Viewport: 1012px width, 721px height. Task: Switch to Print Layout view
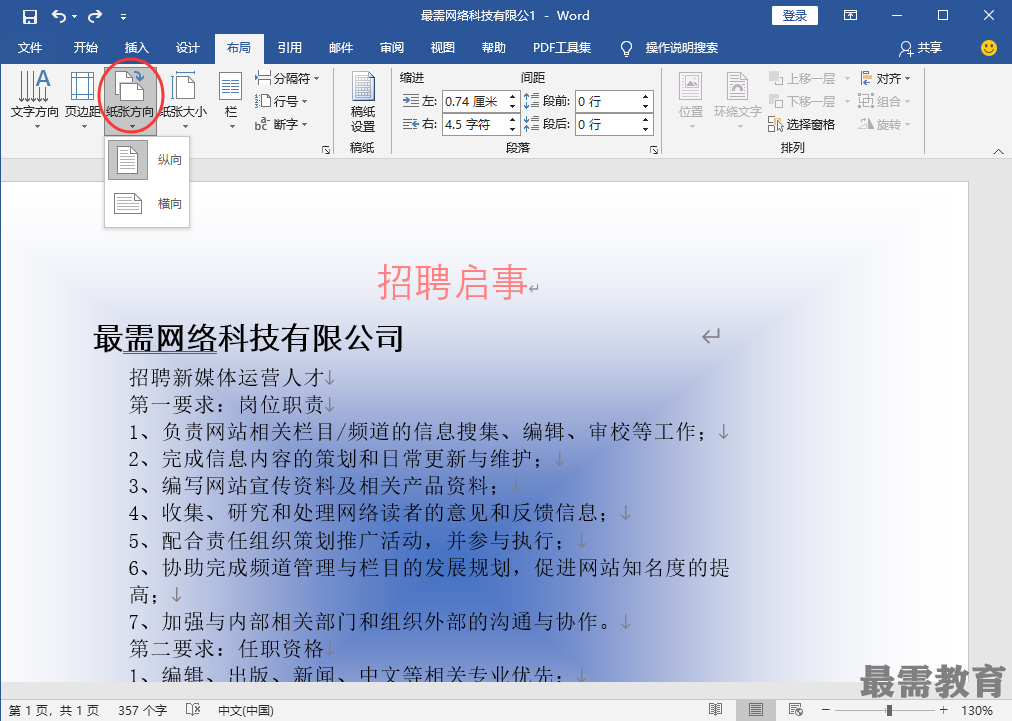tap(756, 710)
